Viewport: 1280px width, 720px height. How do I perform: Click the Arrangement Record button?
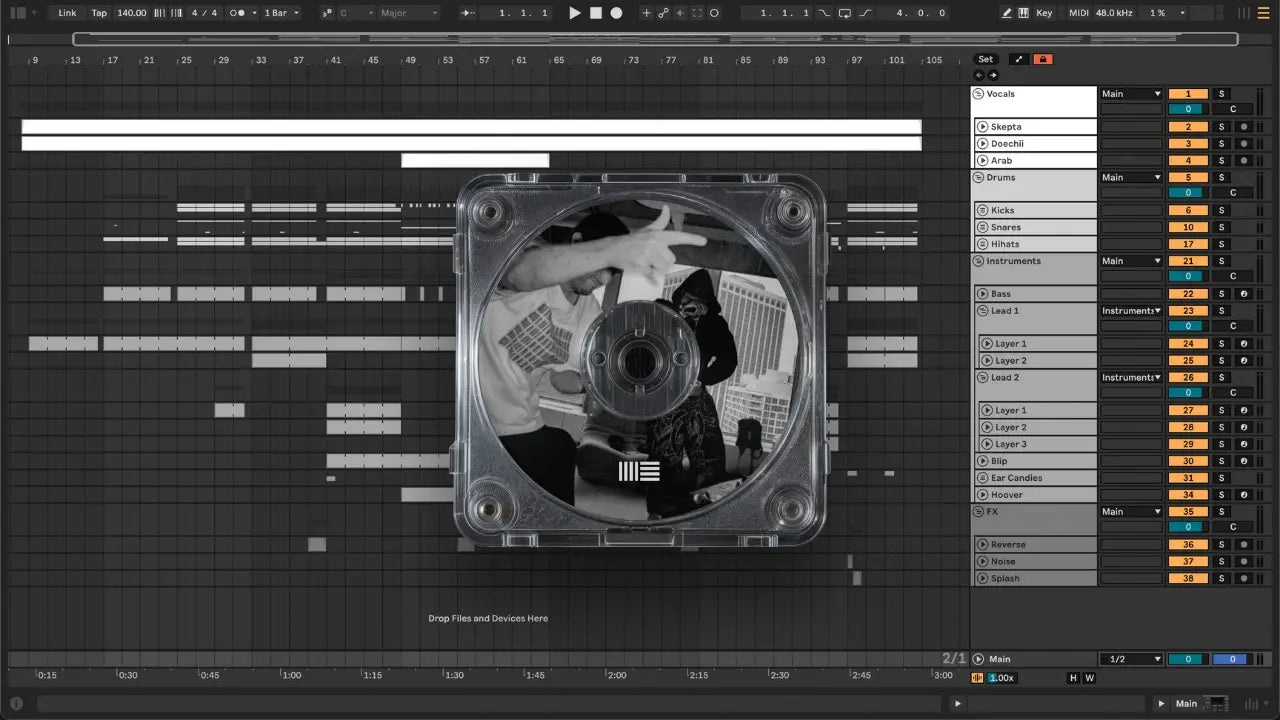tap(616, 13)
